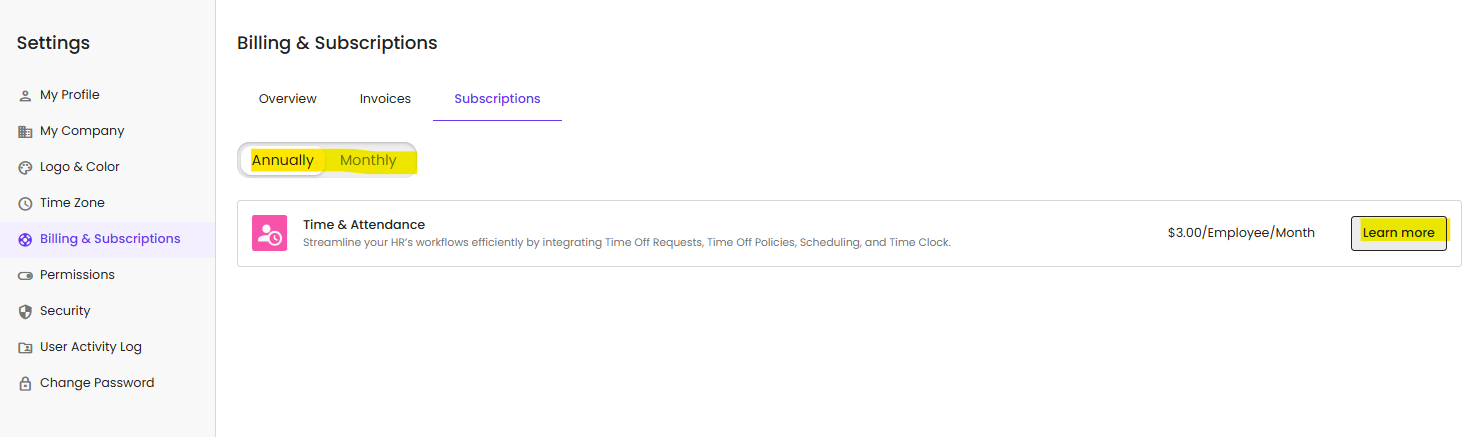
Task: Open the Overview tab
Action: [x=288, y=99]
